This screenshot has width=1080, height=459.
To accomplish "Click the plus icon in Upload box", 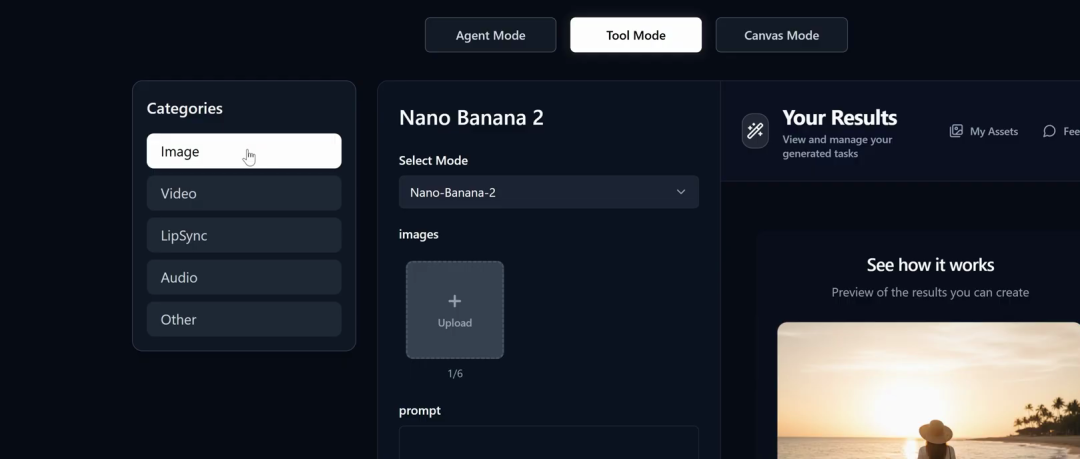I will [x=455, y=301].
